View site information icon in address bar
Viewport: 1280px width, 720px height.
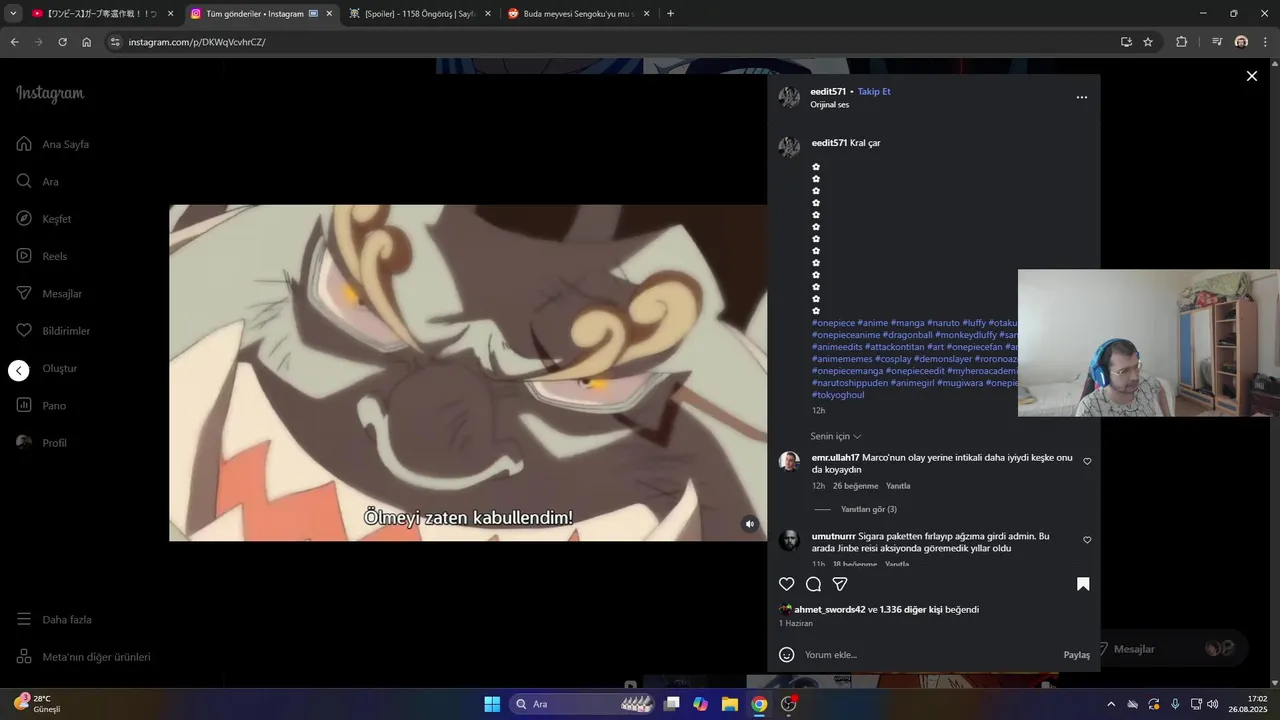point(115,42)
